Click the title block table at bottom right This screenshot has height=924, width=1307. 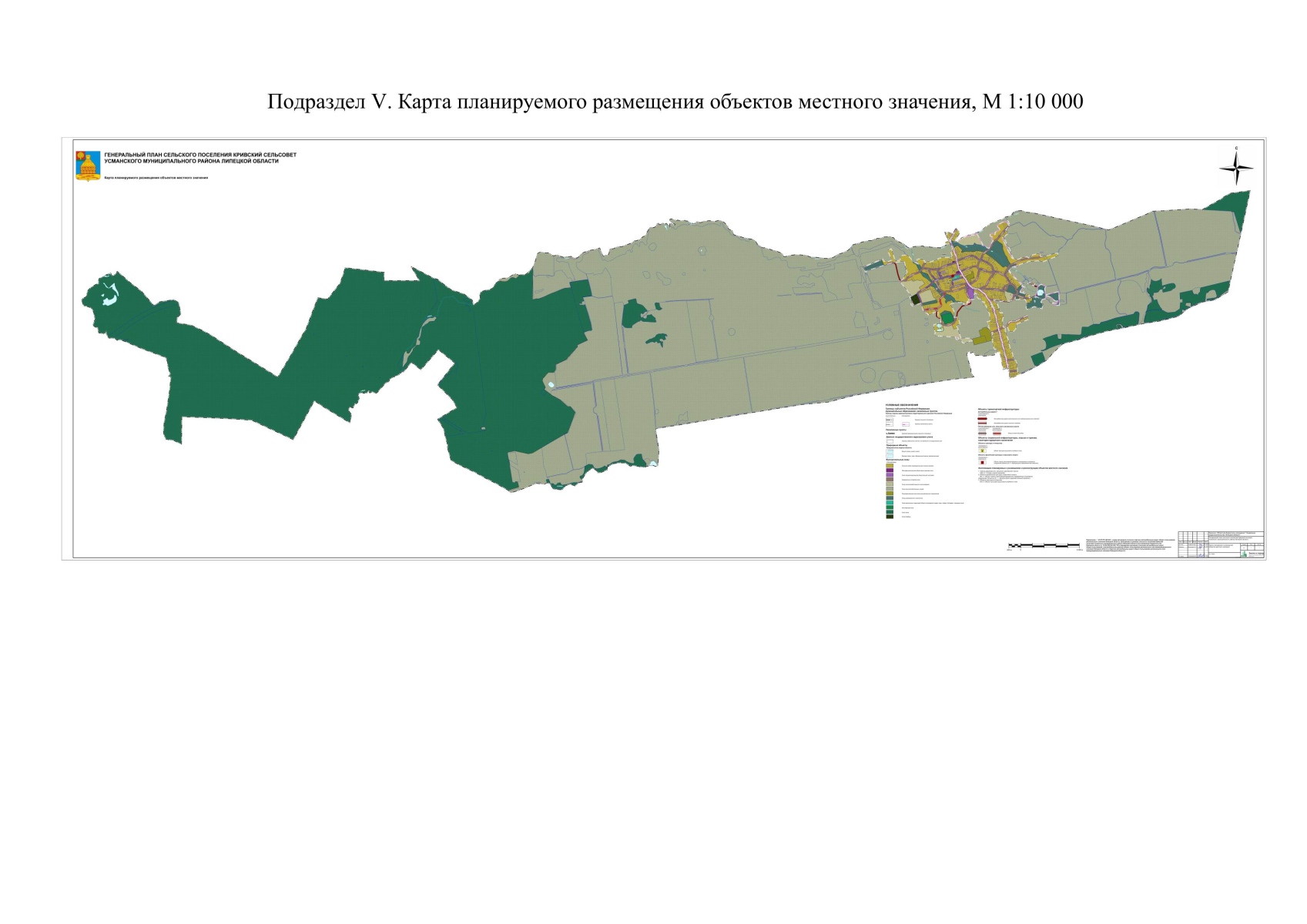pyautogui.click(x=1221, y=544)
